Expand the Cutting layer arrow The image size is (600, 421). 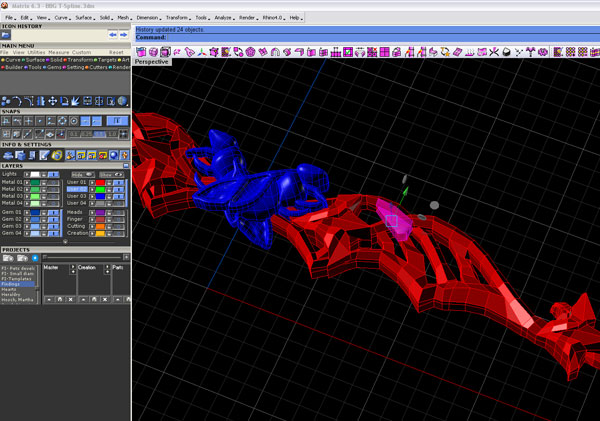coord(92,226)
